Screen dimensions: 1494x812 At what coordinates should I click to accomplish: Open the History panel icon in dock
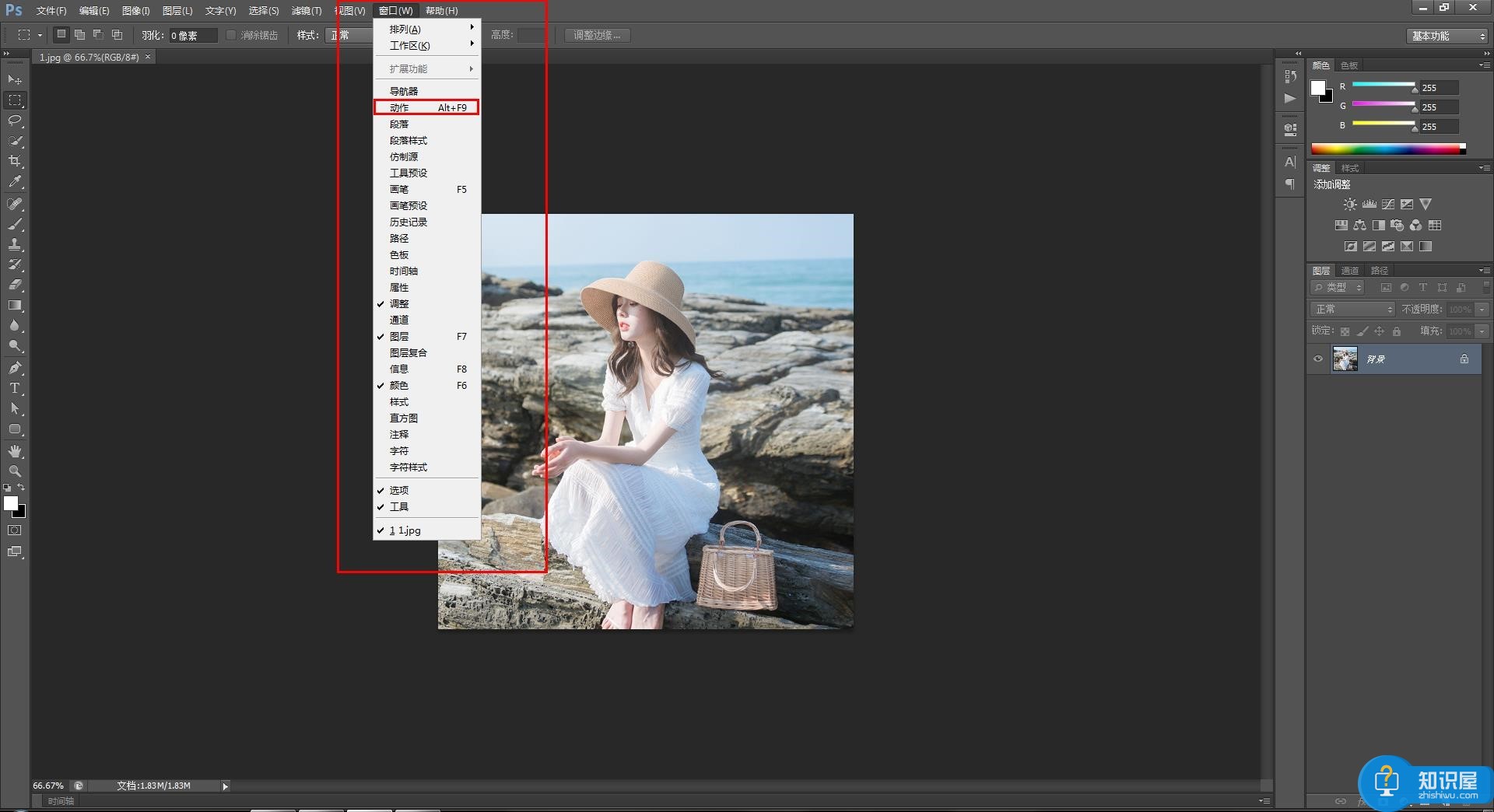(x=1290, y=76)
